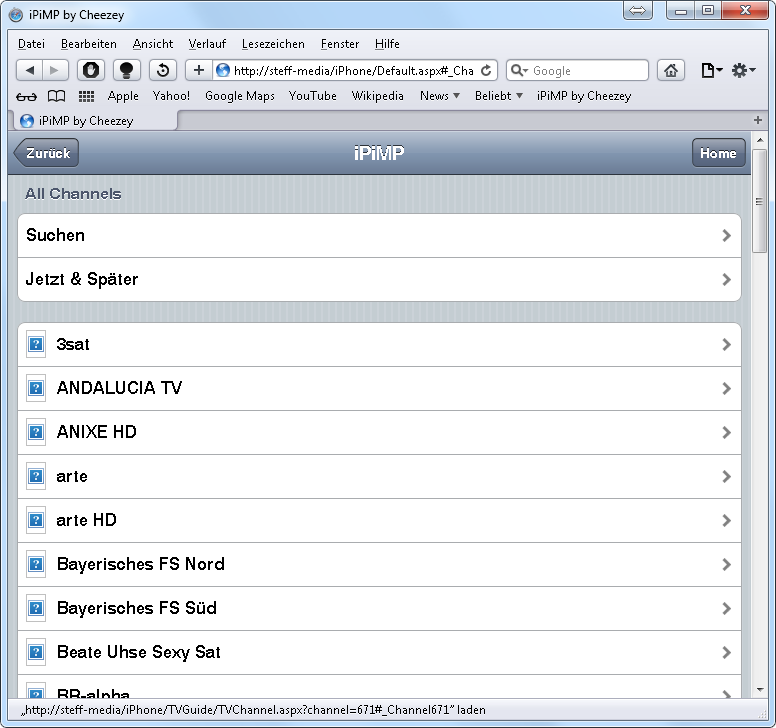Open the Lesezeichen menu
Screen dimensions: 776x728
point(273,44)
